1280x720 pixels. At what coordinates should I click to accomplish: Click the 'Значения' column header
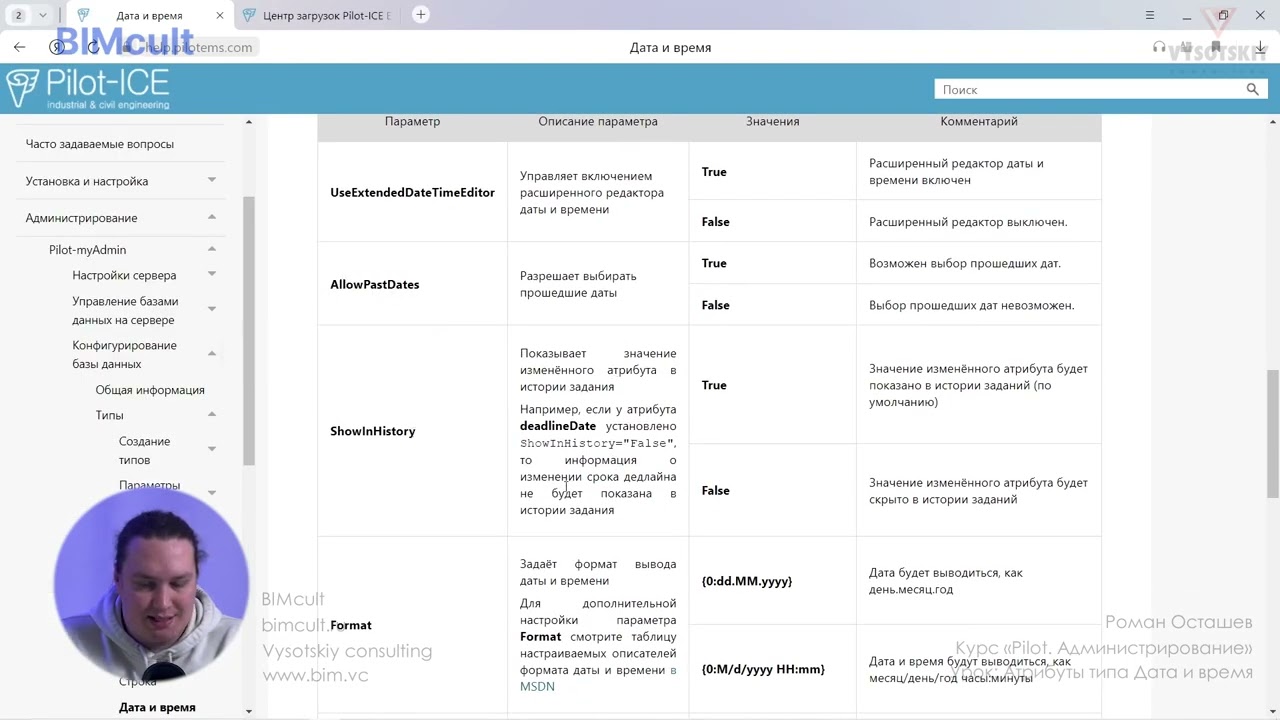(x=773, y=121)
